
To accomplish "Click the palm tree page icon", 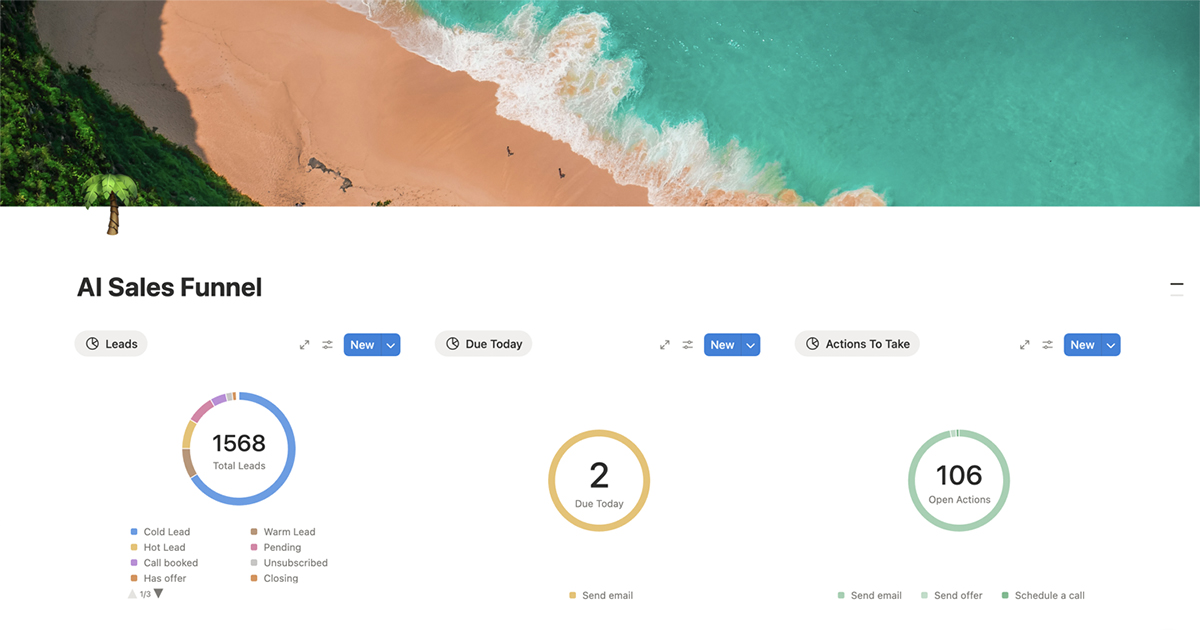I will tap(106, 204).
